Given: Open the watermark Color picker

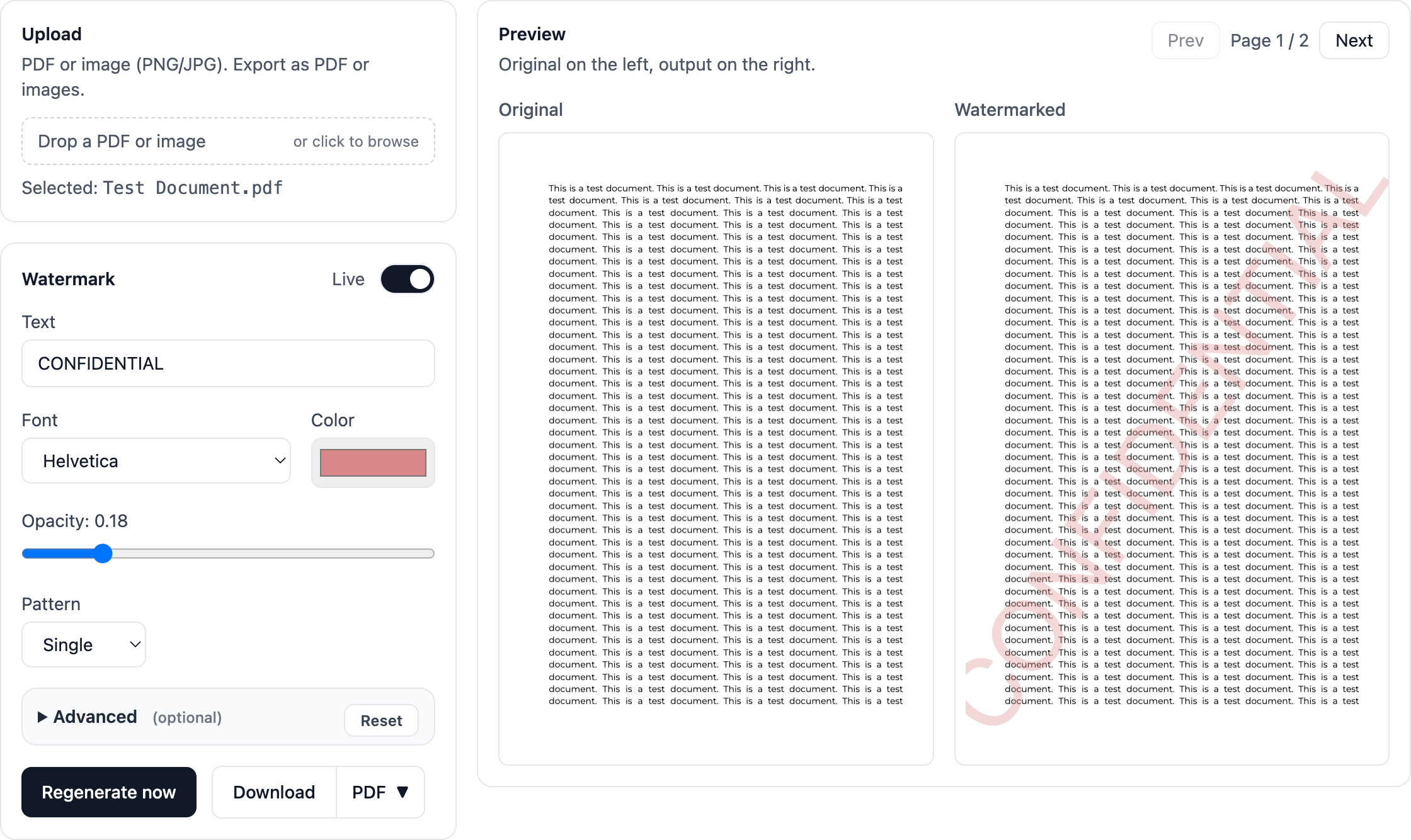Looking at the screenshot, I should (x=372, y=462).
